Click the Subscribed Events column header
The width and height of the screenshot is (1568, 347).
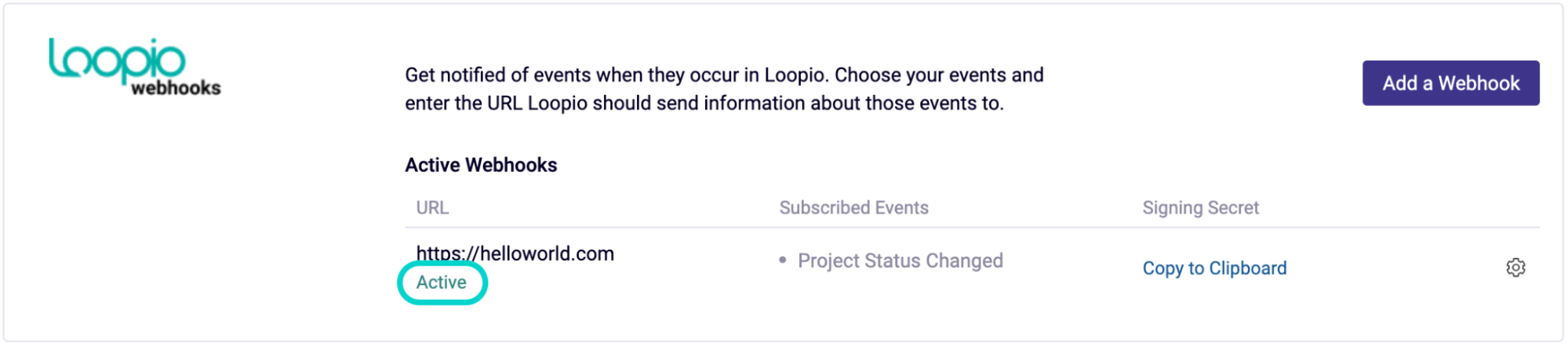coord(853,208)
